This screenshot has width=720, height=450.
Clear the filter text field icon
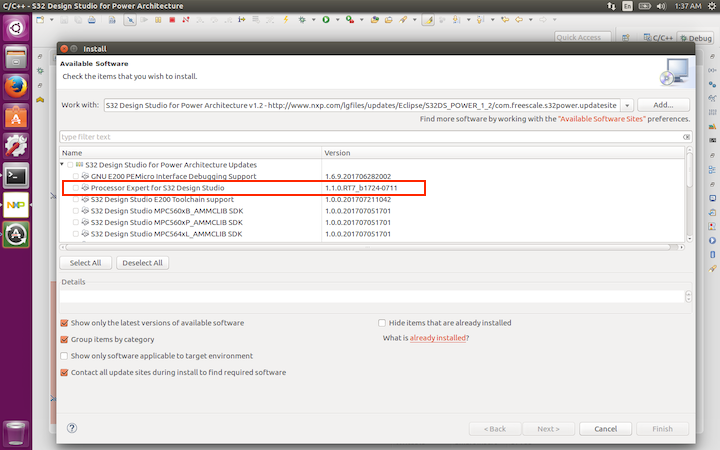[686, 137]
